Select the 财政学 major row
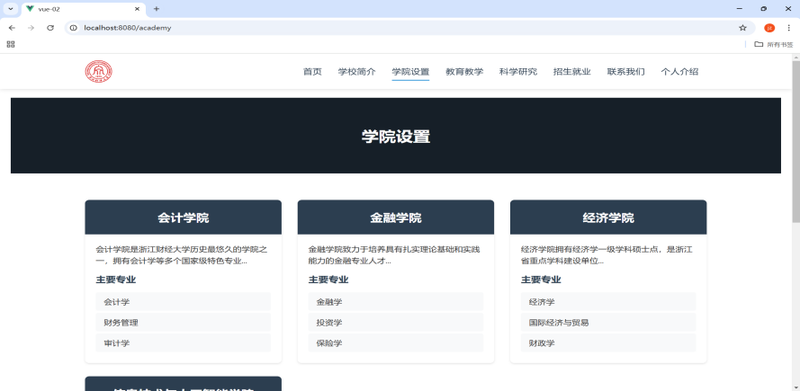This screenshot has height=391, width=800. tap(608, 343)
